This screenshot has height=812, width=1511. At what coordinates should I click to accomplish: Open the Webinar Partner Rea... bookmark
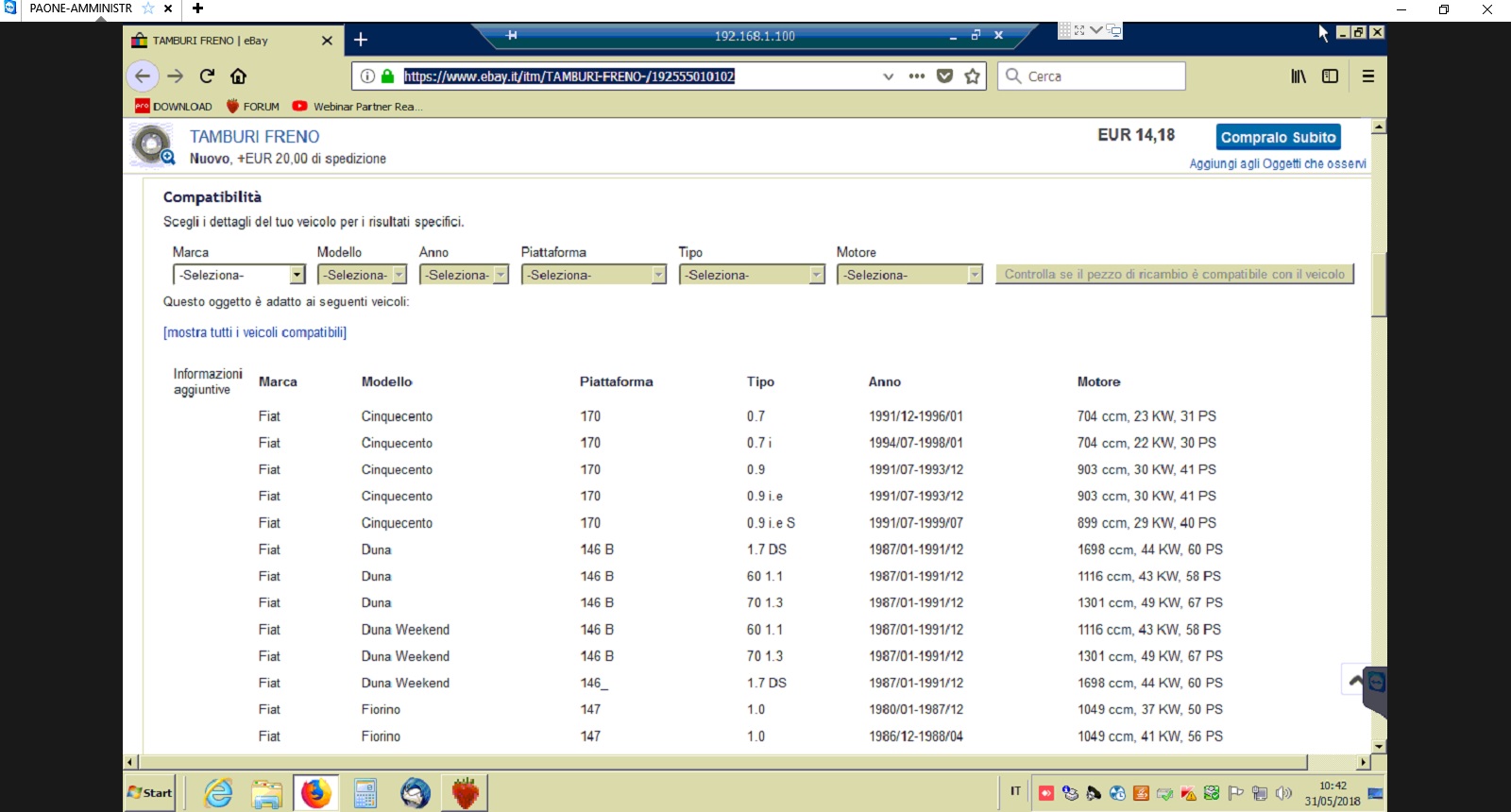coord(358,107)
